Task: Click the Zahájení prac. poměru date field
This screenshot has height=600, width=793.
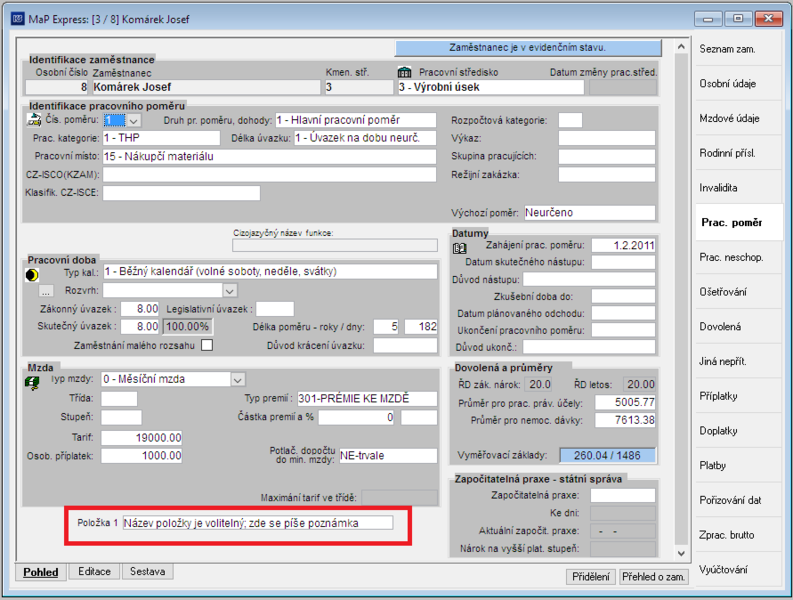Action: click(624, 245)
